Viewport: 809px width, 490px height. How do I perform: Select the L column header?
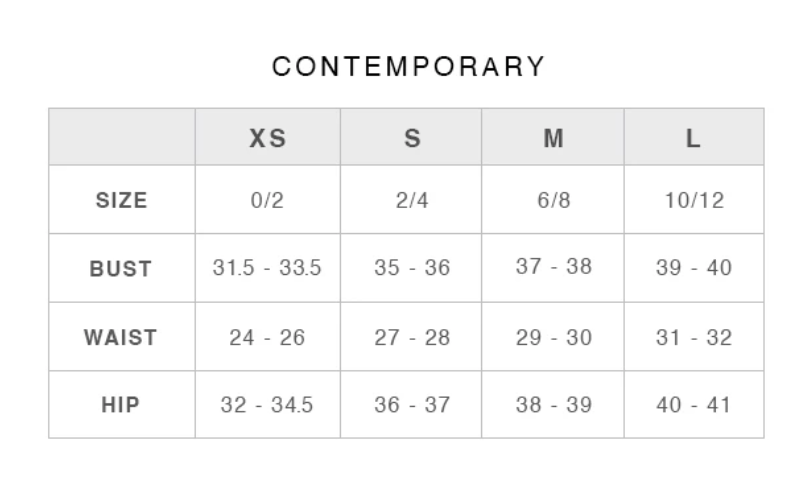pyautogui.click(x=693, y=138)
